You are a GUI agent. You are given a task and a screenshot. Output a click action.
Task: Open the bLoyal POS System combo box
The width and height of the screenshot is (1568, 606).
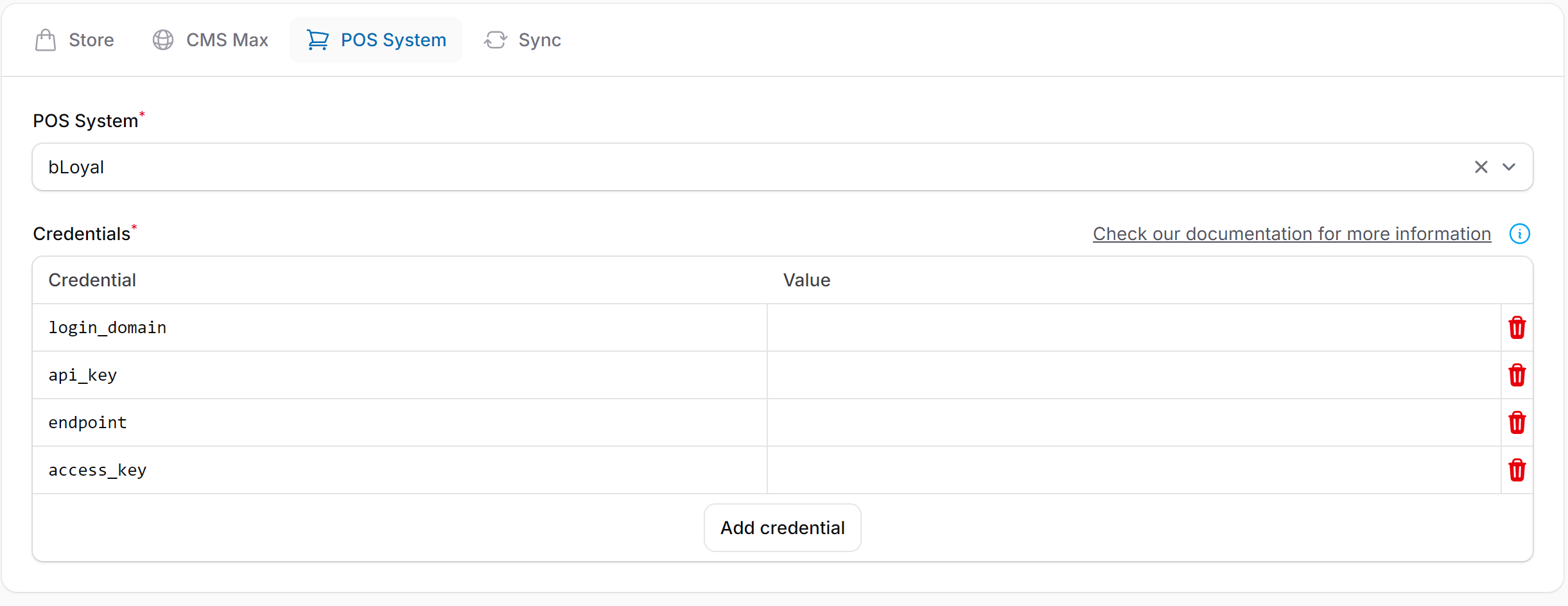pos(706,167)
